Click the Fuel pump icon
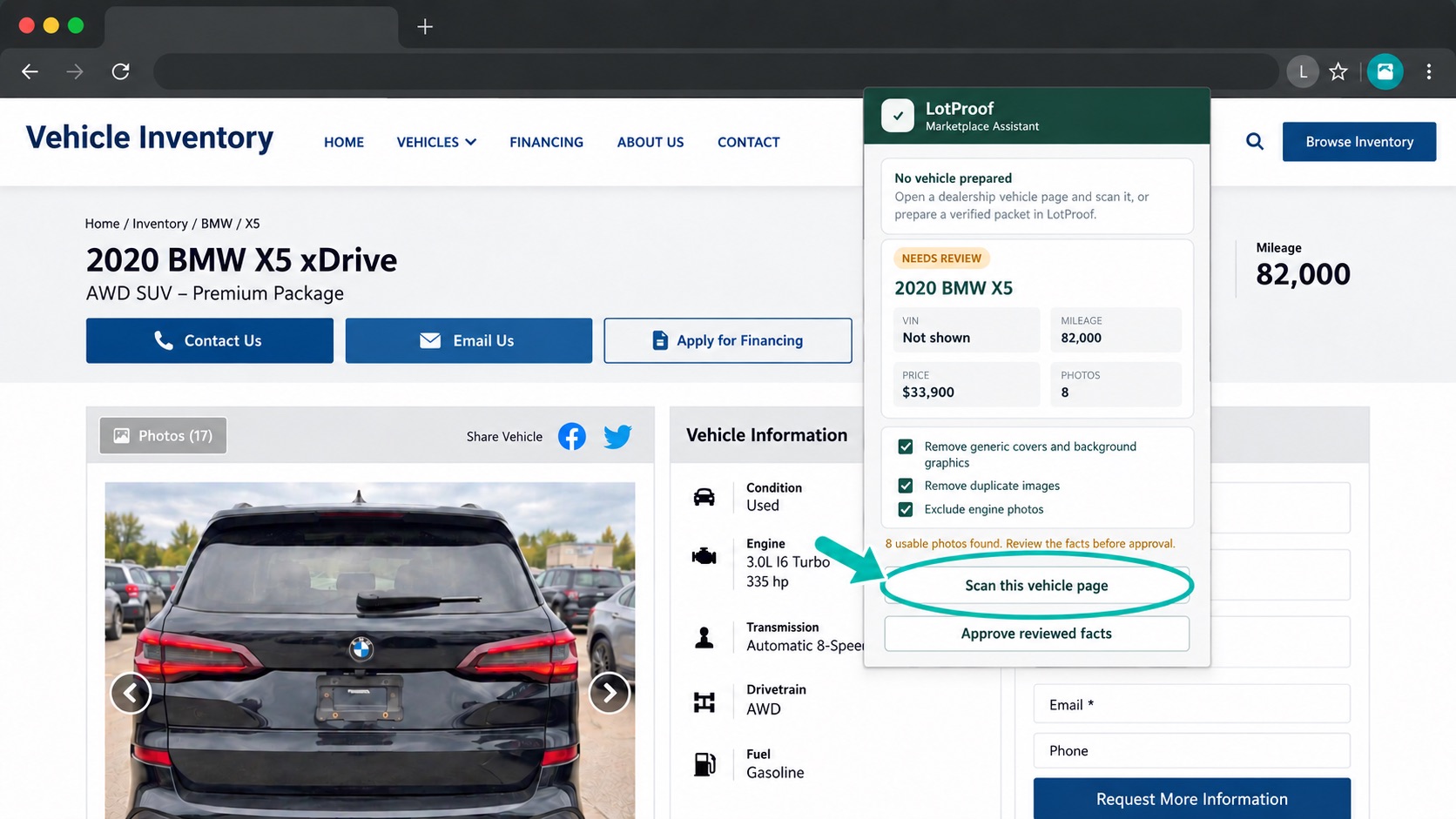This screenshot has width=1456, height=819. coord(704,763)
